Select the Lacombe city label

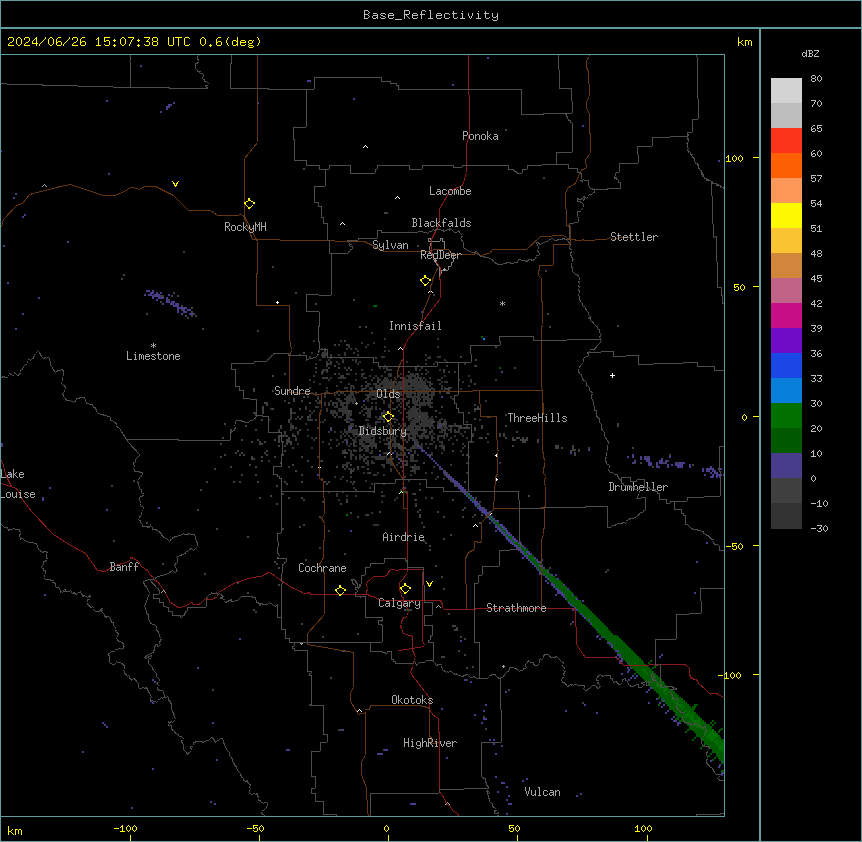tap(450, 191)
